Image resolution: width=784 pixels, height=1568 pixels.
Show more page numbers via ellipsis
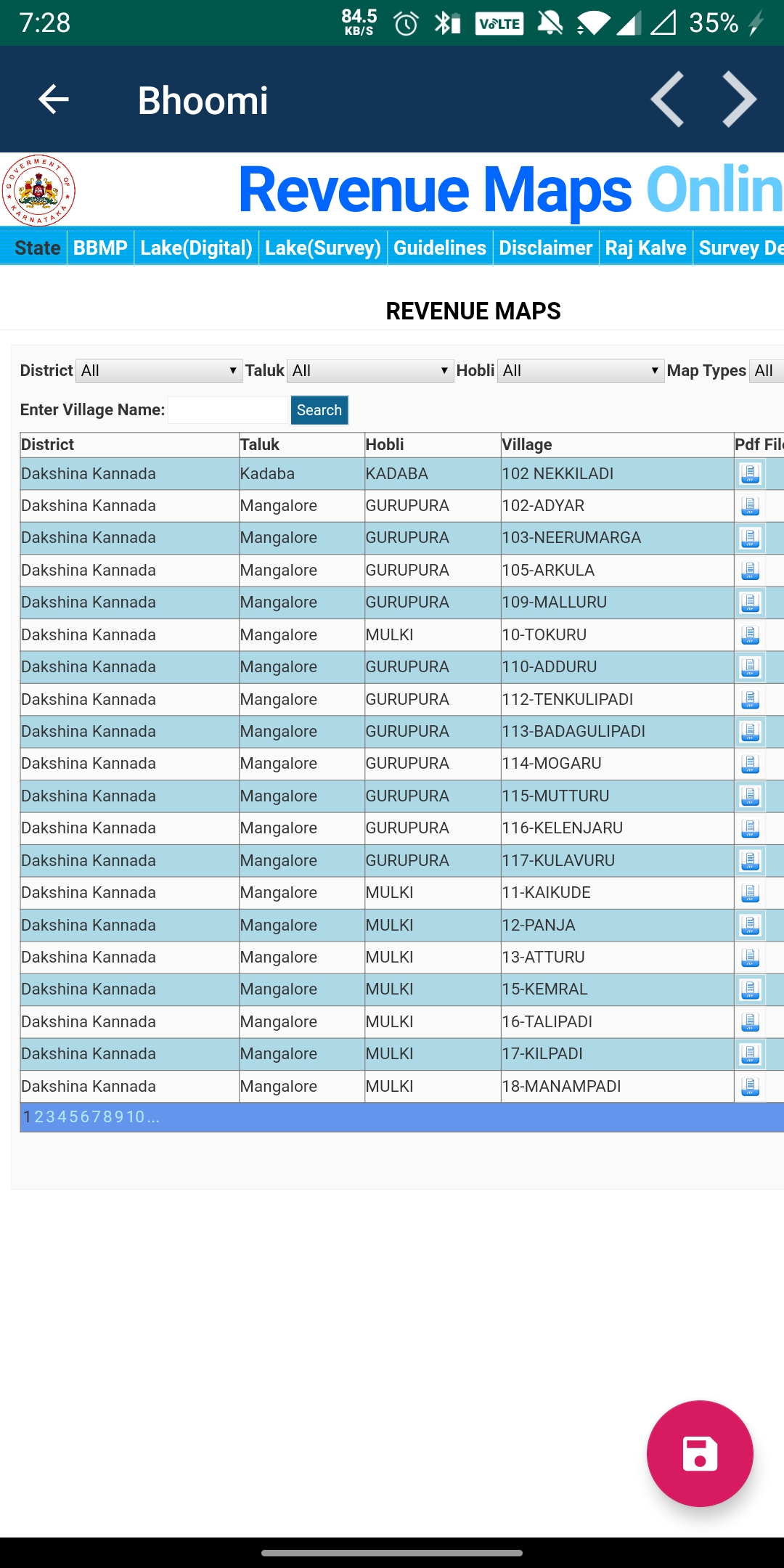tap(153, 1116)
